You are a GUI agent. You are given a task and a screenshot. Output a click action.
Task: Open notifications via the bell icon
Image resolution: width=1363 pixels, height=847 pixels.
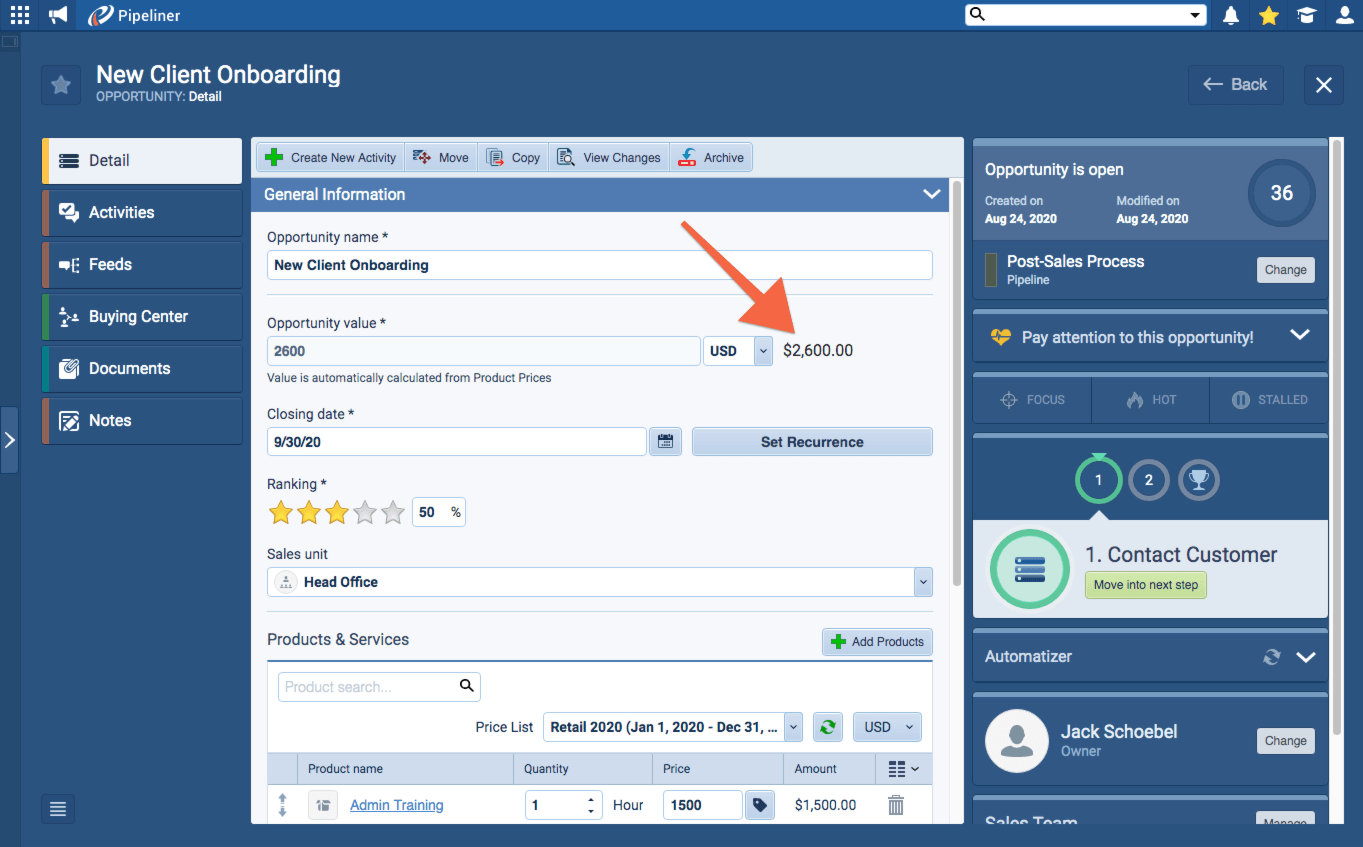pyautogui.click(x=1230, y=15)
